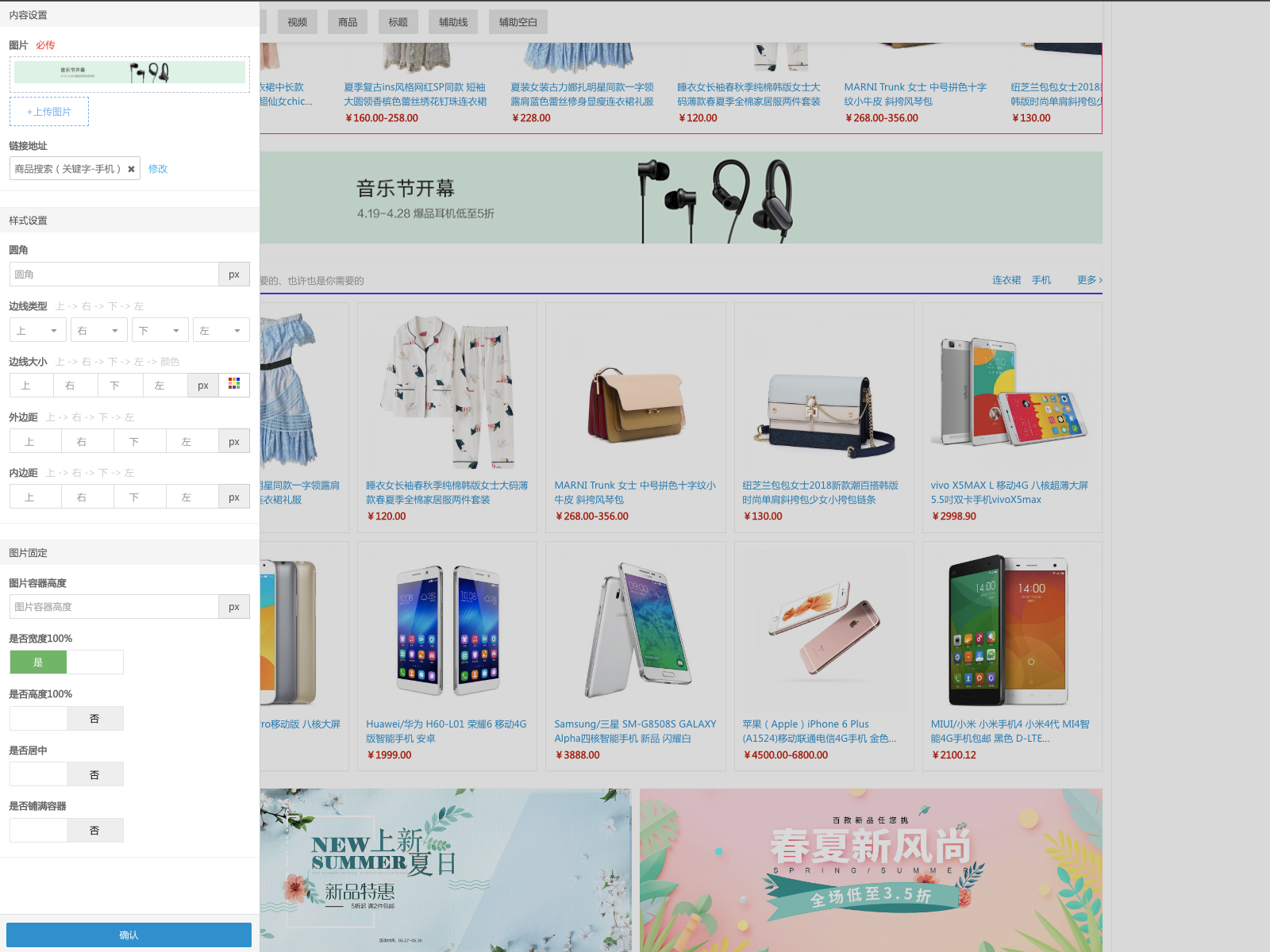
Task: Open the border color picker grid icon
Action: [234, 385]
